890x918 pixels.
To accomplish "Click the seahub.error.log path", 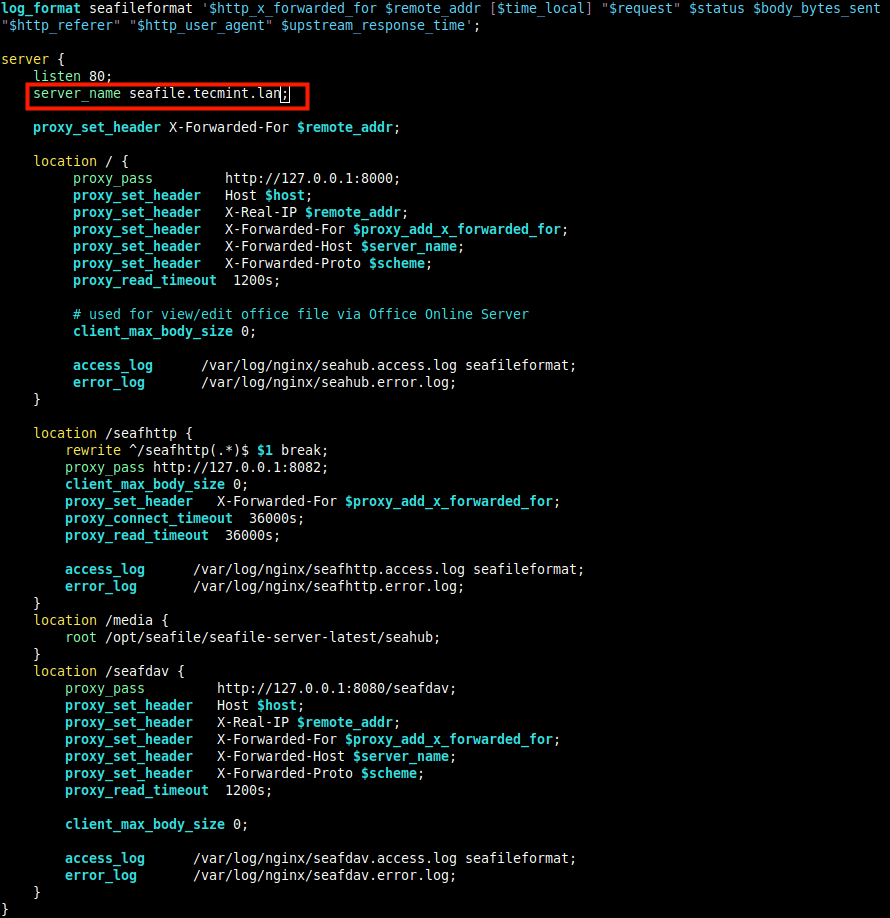I will click(x=328, y=383).
